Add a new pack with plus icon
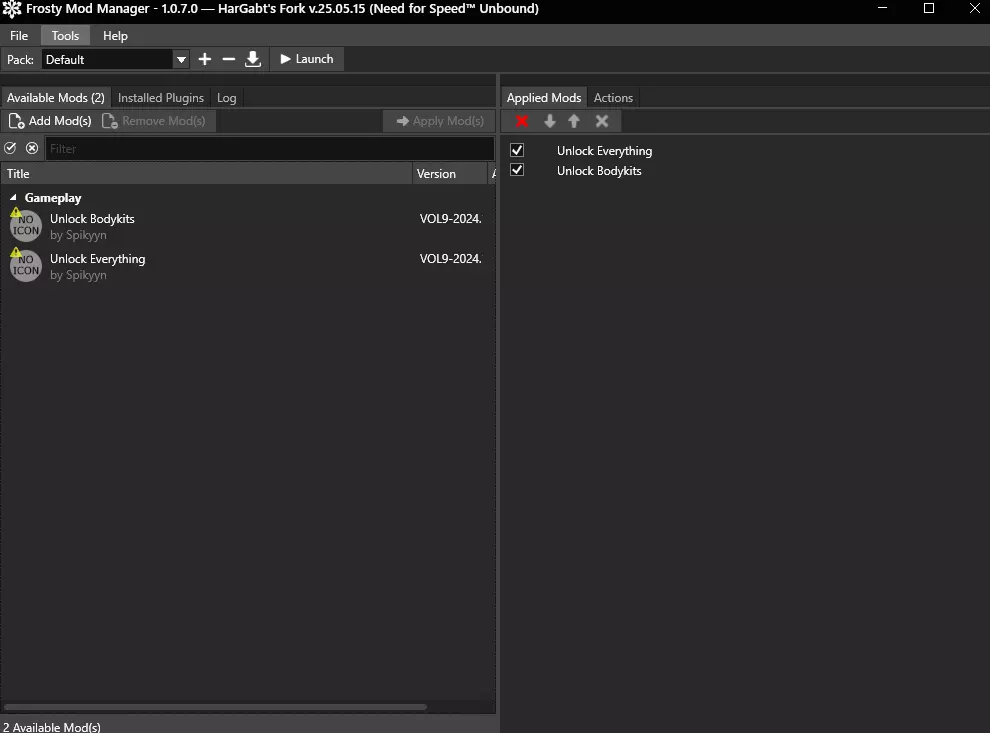Viewport: 990px width, 733px height. click(x=205, y=59)
